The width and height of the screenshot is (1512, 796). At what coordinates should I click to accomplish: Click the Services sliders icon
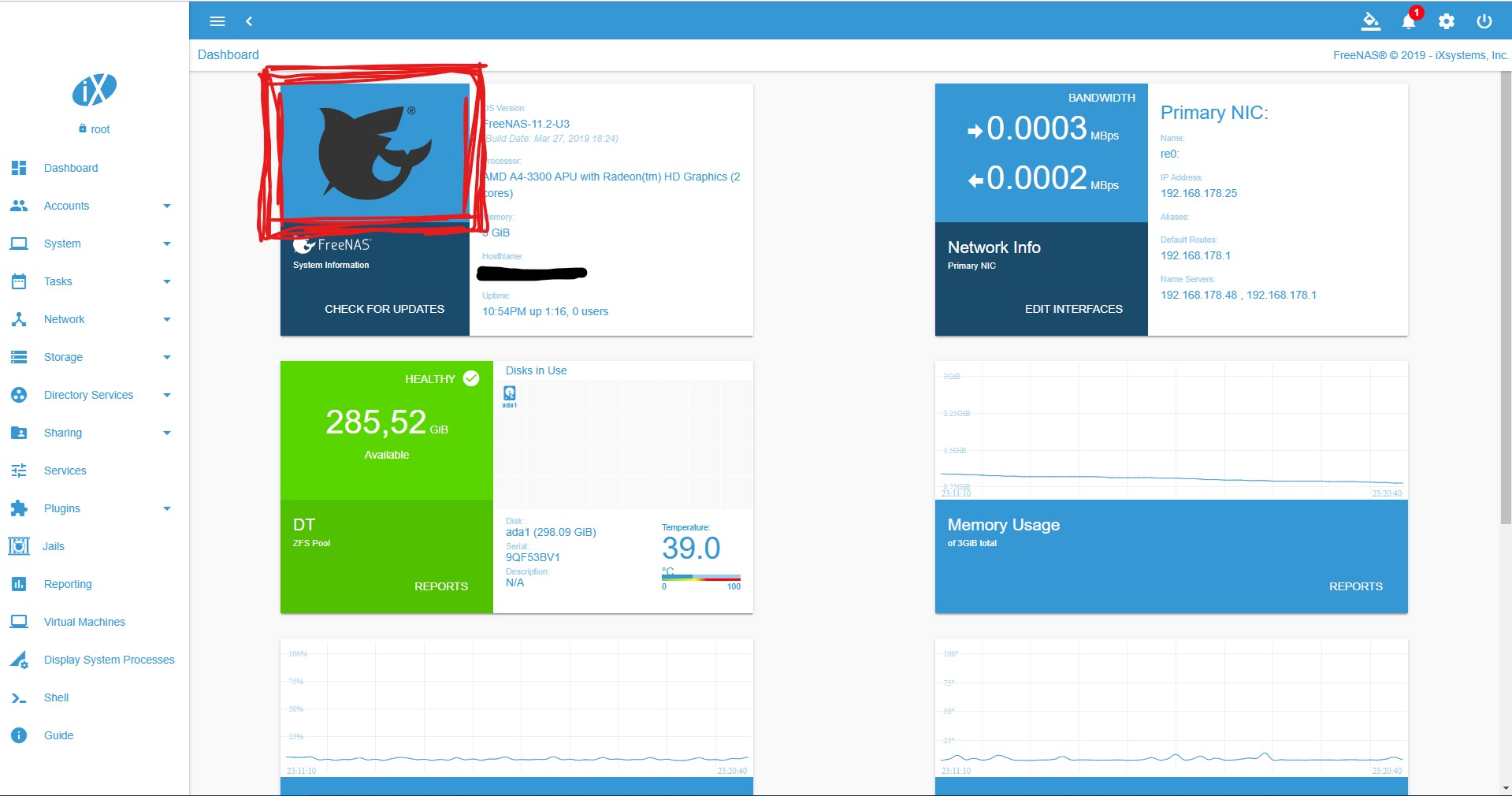(x=19, y=471)
